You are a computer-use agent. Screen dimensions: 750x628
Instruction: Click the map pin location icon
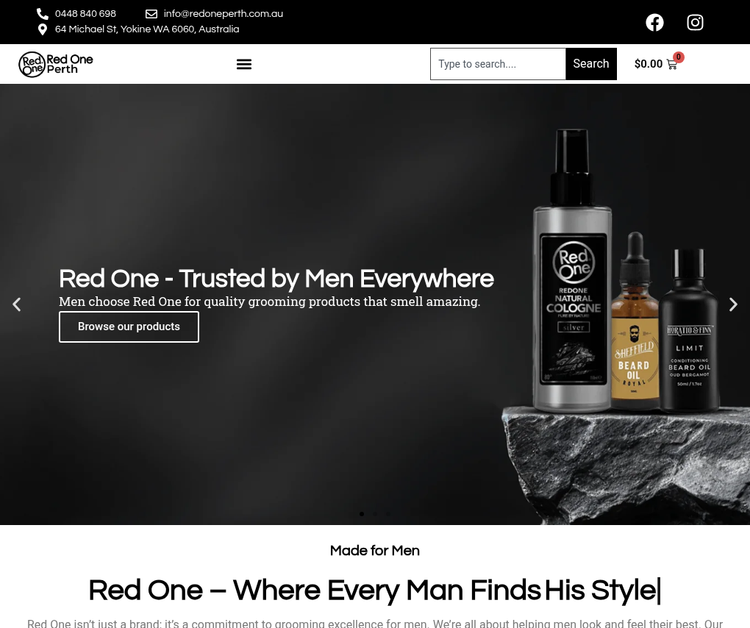pyautogui.click(x=43, y=30)
